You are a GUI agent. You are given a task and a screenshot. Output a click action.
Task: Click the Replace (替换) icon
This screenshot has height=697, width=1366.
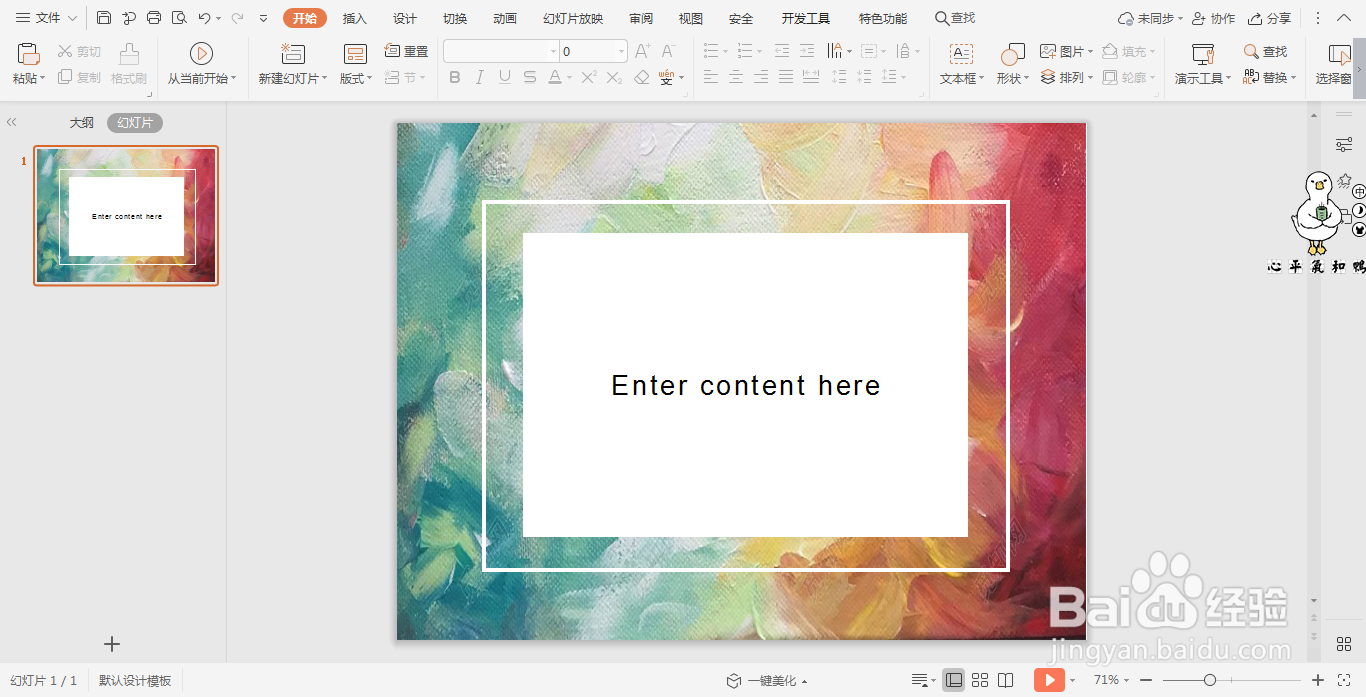pos(1251,77)
